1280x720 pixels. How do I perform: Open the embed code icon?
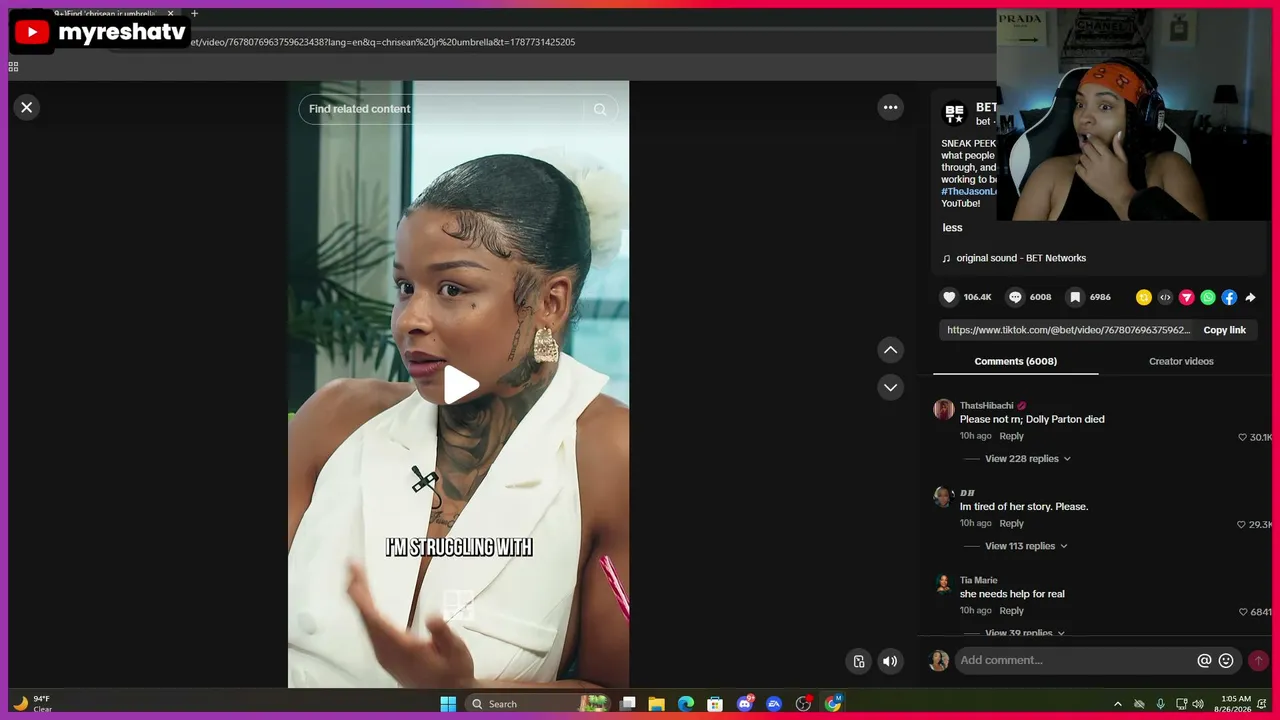pos(1165,297)
